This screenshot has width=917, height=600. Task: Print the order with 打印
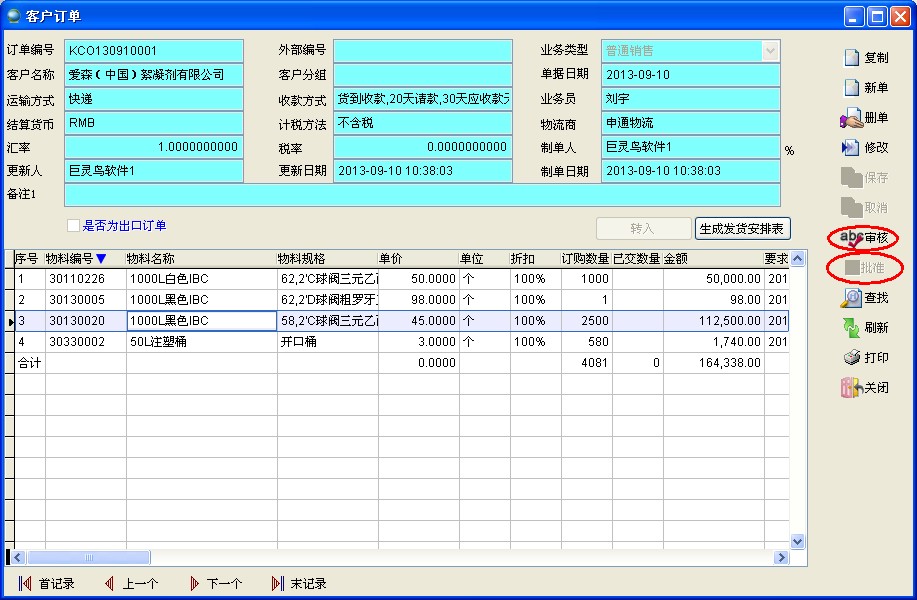click(852, 358)
